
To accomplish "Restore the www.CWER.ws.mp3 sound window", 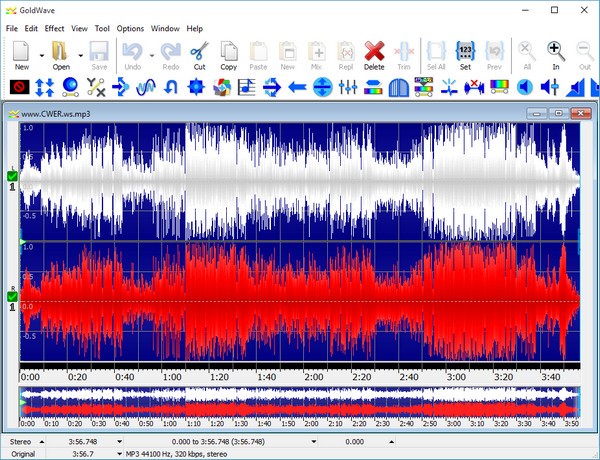I will pos(558,114).
